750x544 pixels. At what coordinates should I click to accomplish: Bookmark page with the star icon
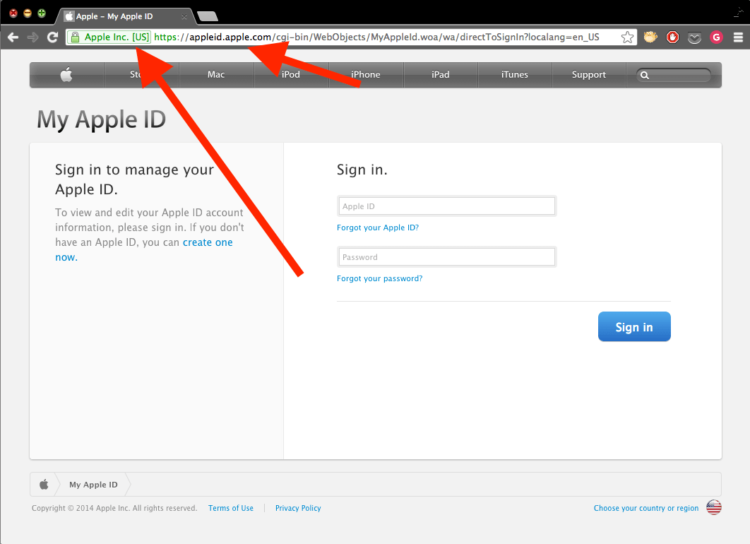coord(627,37)
